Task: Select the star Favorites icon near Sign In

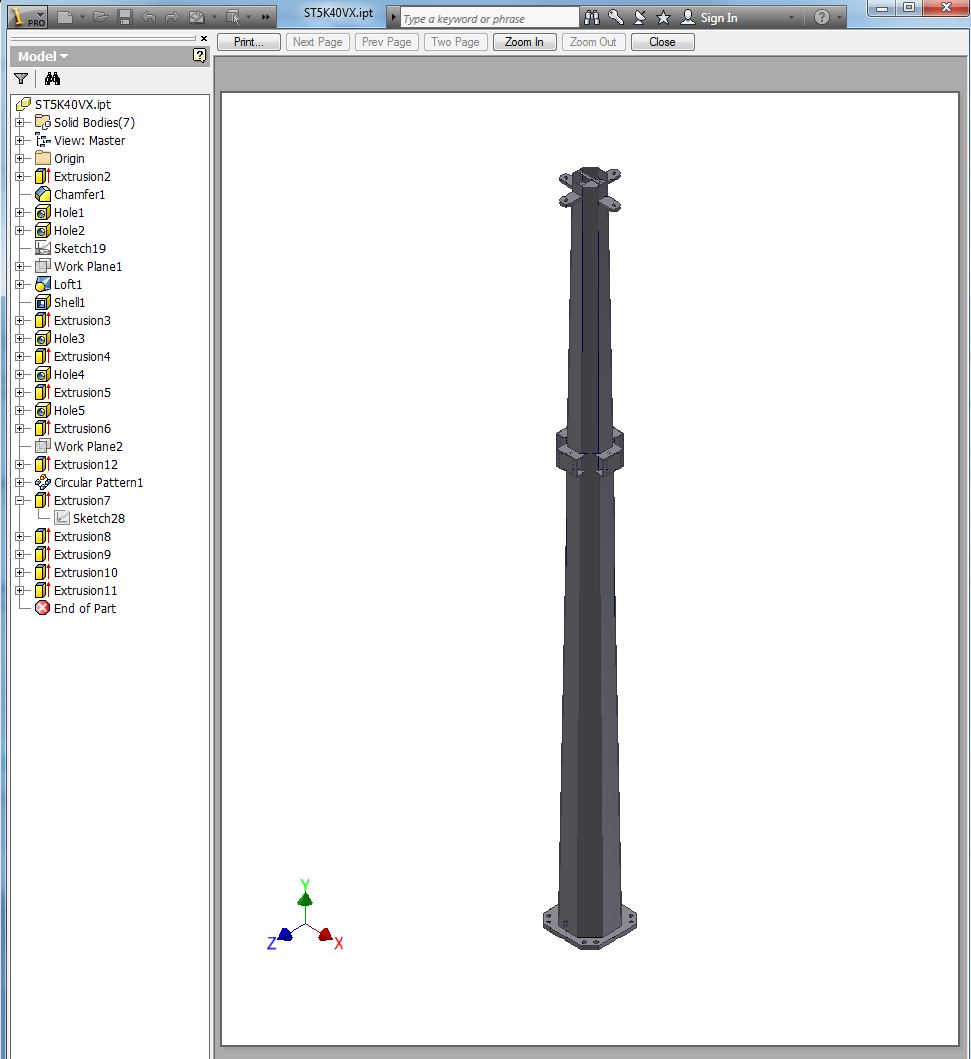Action: tap(664, 17)
